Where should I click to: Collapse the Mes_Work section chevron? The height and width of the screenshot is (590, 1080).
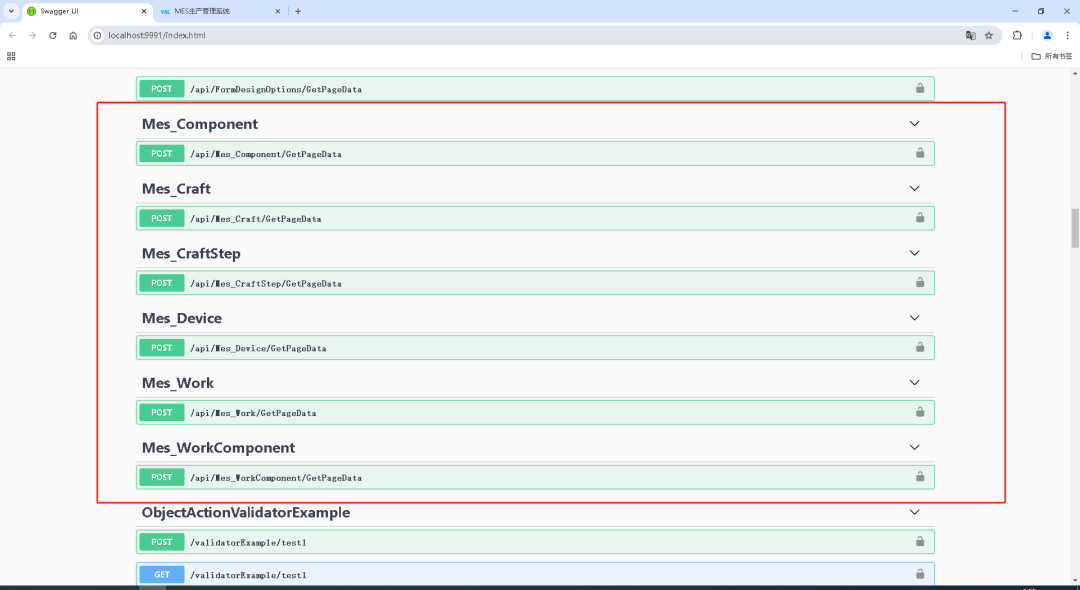[x=914, y=383]
